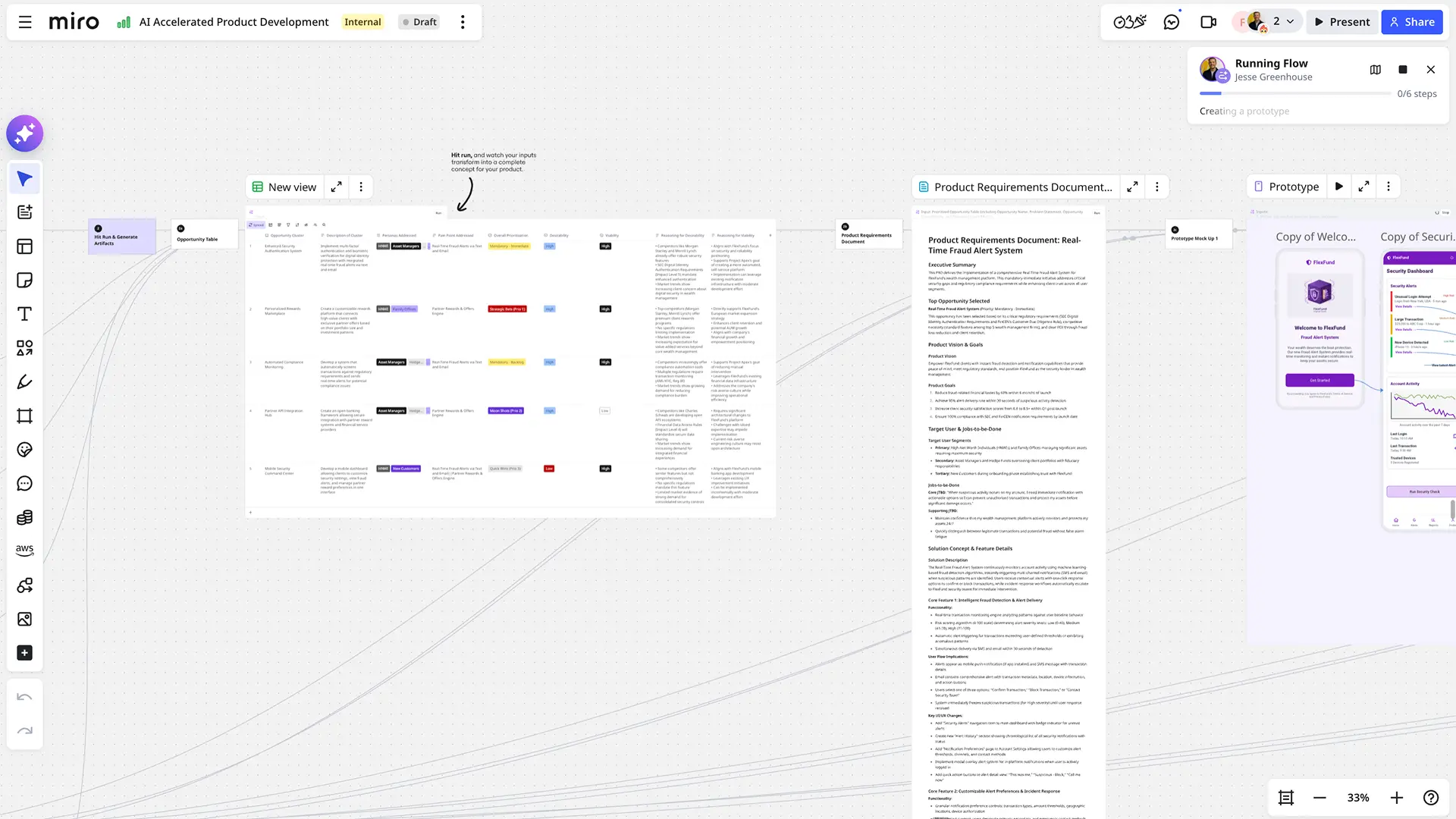The width and height of the screenshot is (1456, 819).
Task: Select the Text tool in sidebar
Action: point(24,314)
